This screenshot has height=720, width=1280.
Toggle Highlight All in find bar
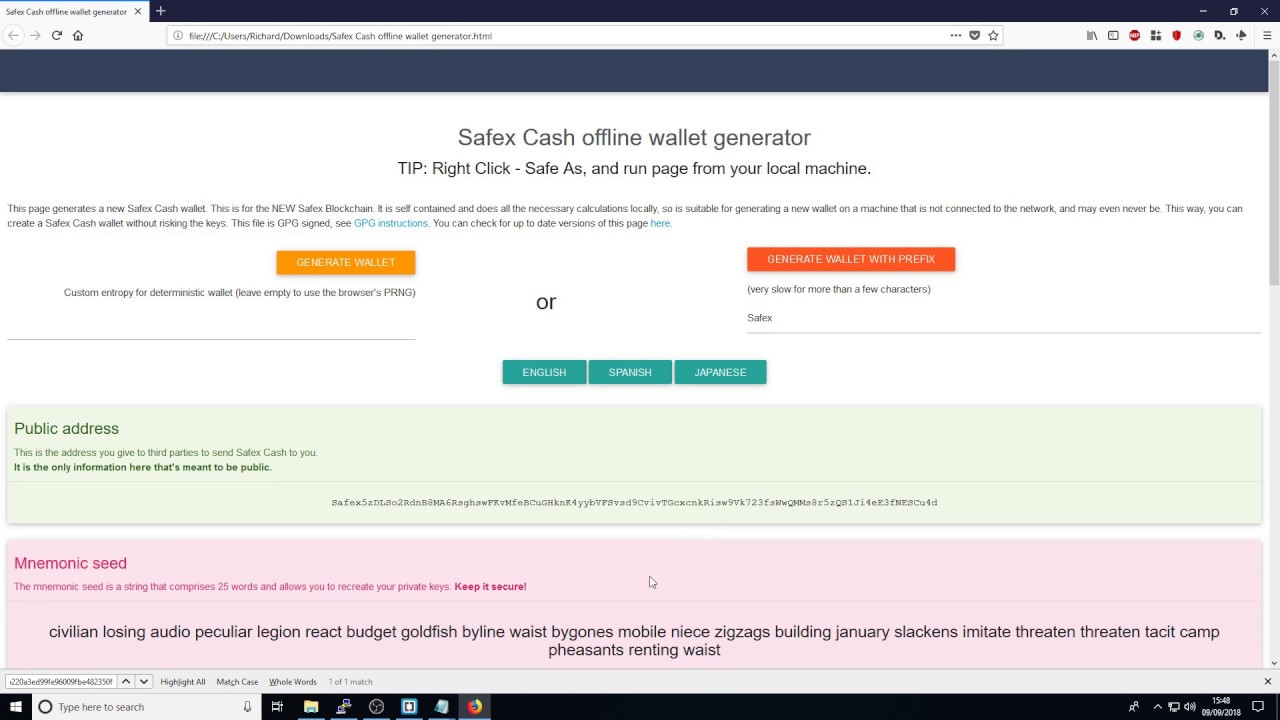tap(183, 682)
